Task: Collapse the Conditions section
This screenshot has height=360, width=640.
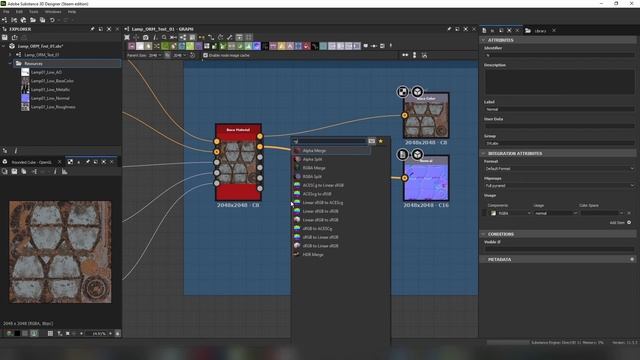Action: pyautogui.click(x=483, y=234)
